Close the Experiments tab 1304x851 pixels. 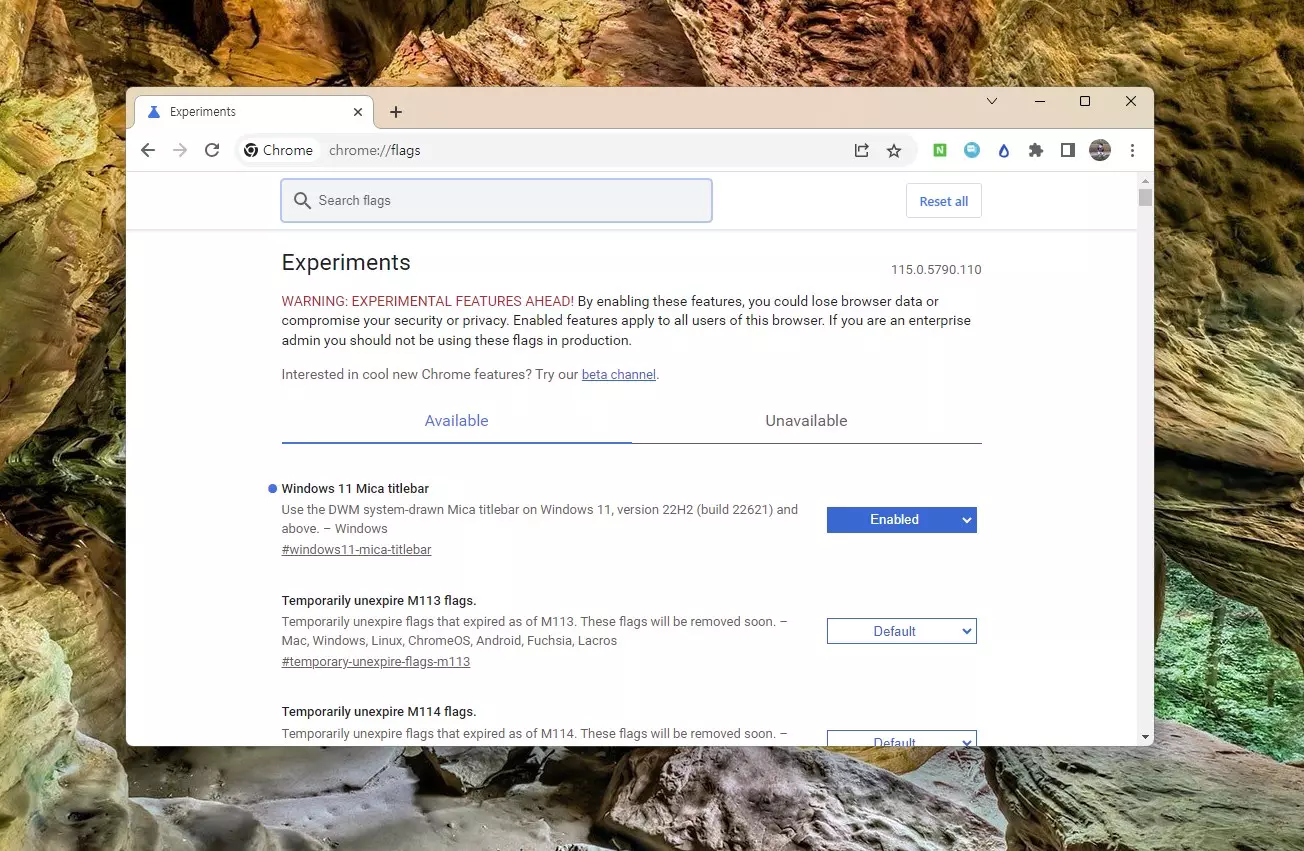[358, 112]
